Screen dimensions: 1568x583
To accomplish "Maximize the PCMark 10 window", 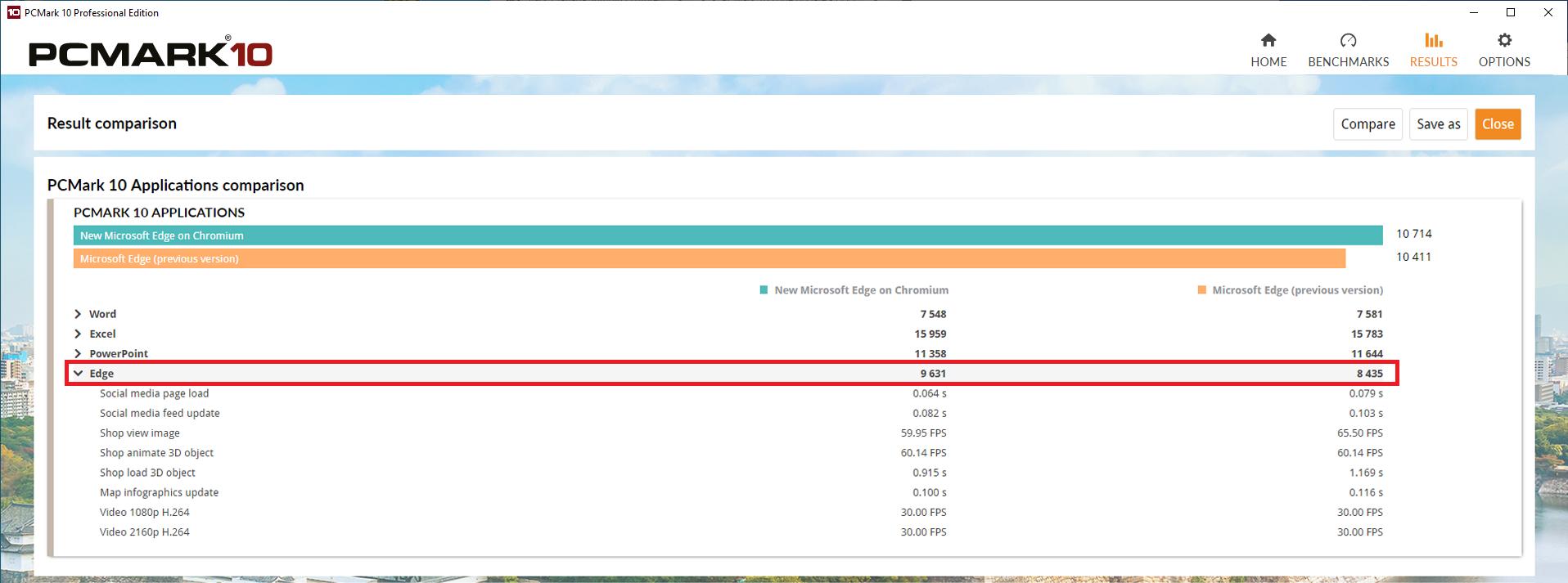I will [x=1510, y=12].
